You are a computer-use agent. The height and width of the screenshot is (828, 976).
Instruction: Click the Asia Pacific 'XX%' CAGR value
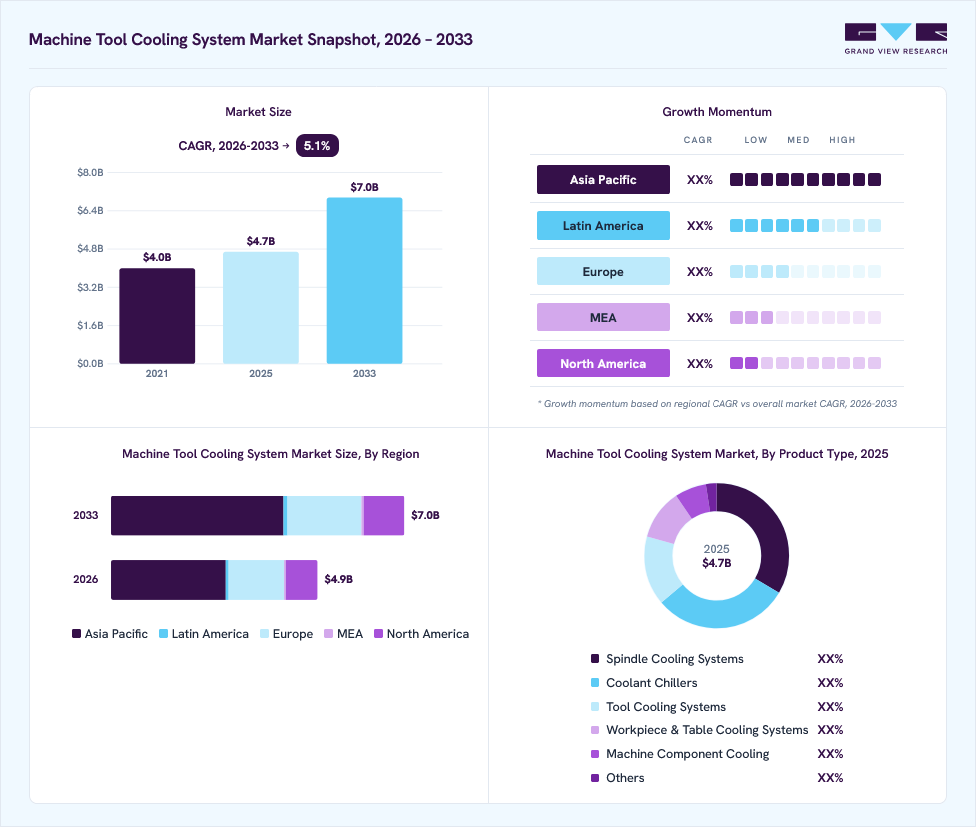click(700, 180)
